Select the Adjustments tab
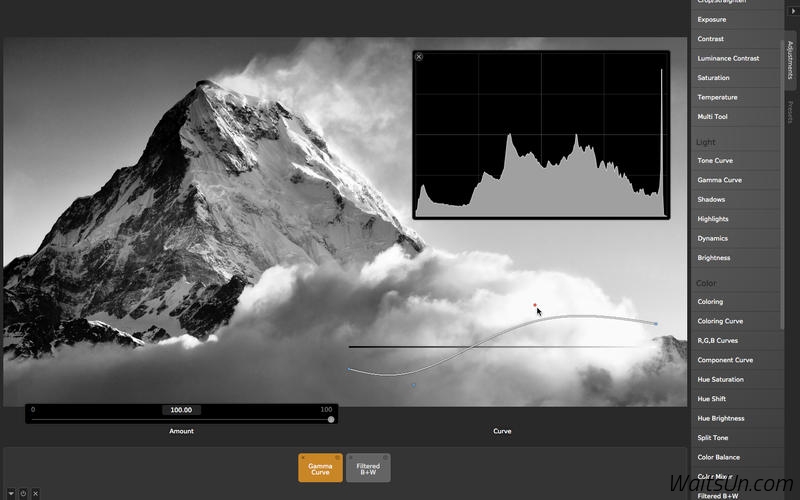The height and width of the screenshot is (500, 800). pos(790,62)
